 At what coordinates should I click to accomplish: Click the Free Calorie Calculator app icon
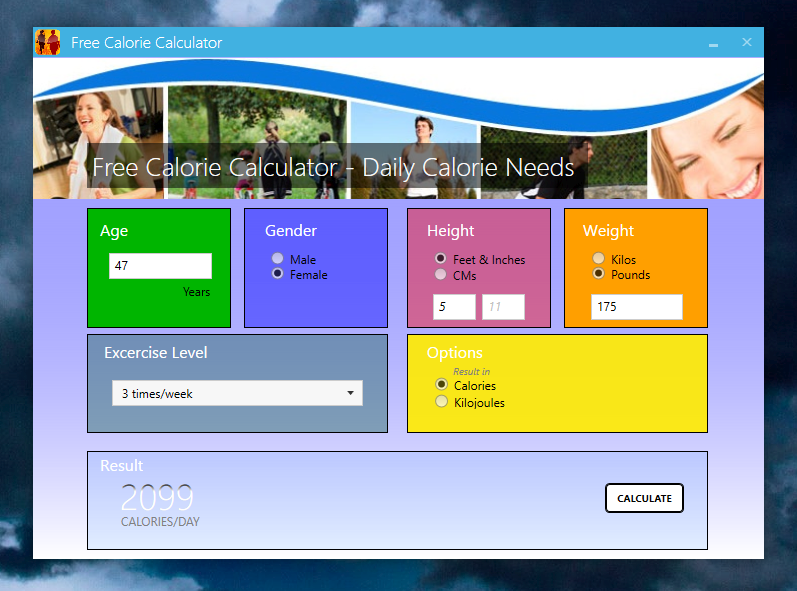click(48, 42)
